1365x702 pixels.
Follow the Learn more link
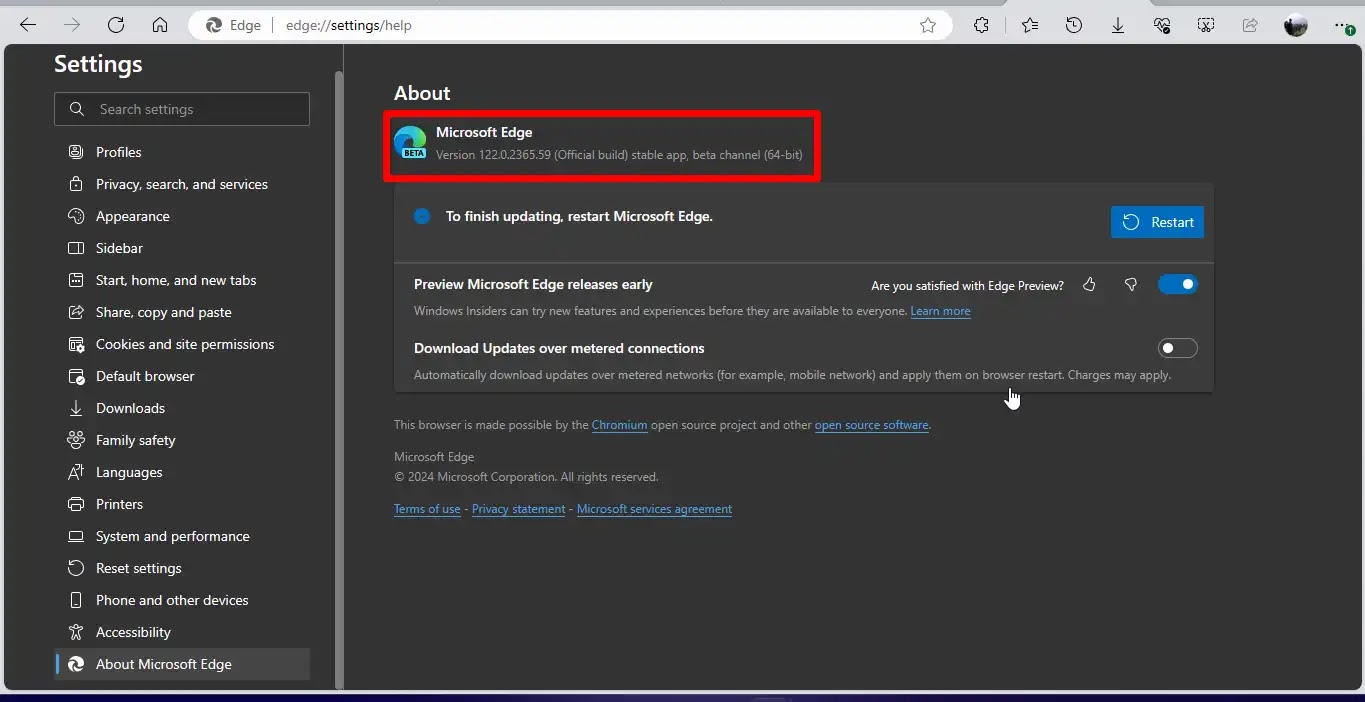pos(940,311)
